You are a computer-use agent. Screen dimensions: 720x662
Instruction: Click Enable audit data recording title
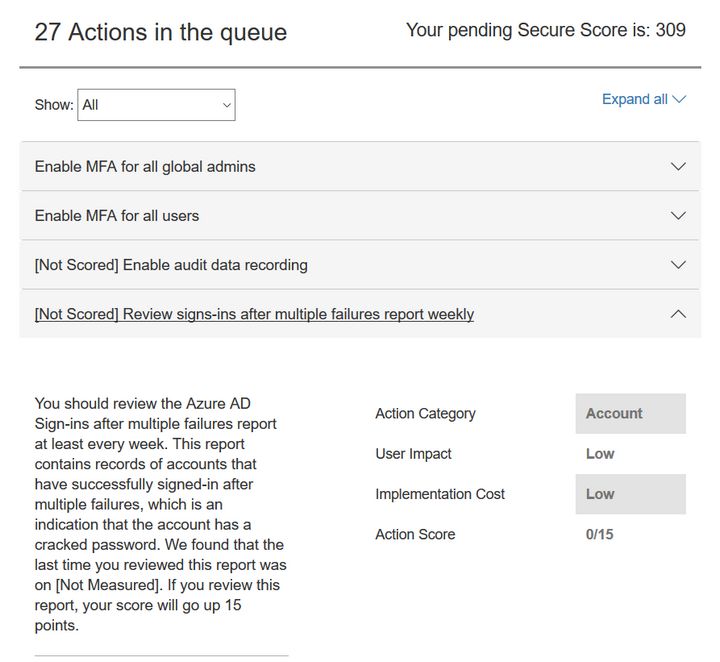(170, 265)
